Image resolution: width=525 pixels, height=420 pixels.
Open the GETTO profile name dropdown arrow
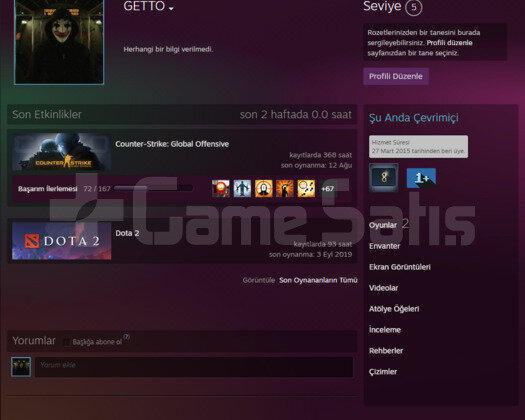tap(171, 8)
